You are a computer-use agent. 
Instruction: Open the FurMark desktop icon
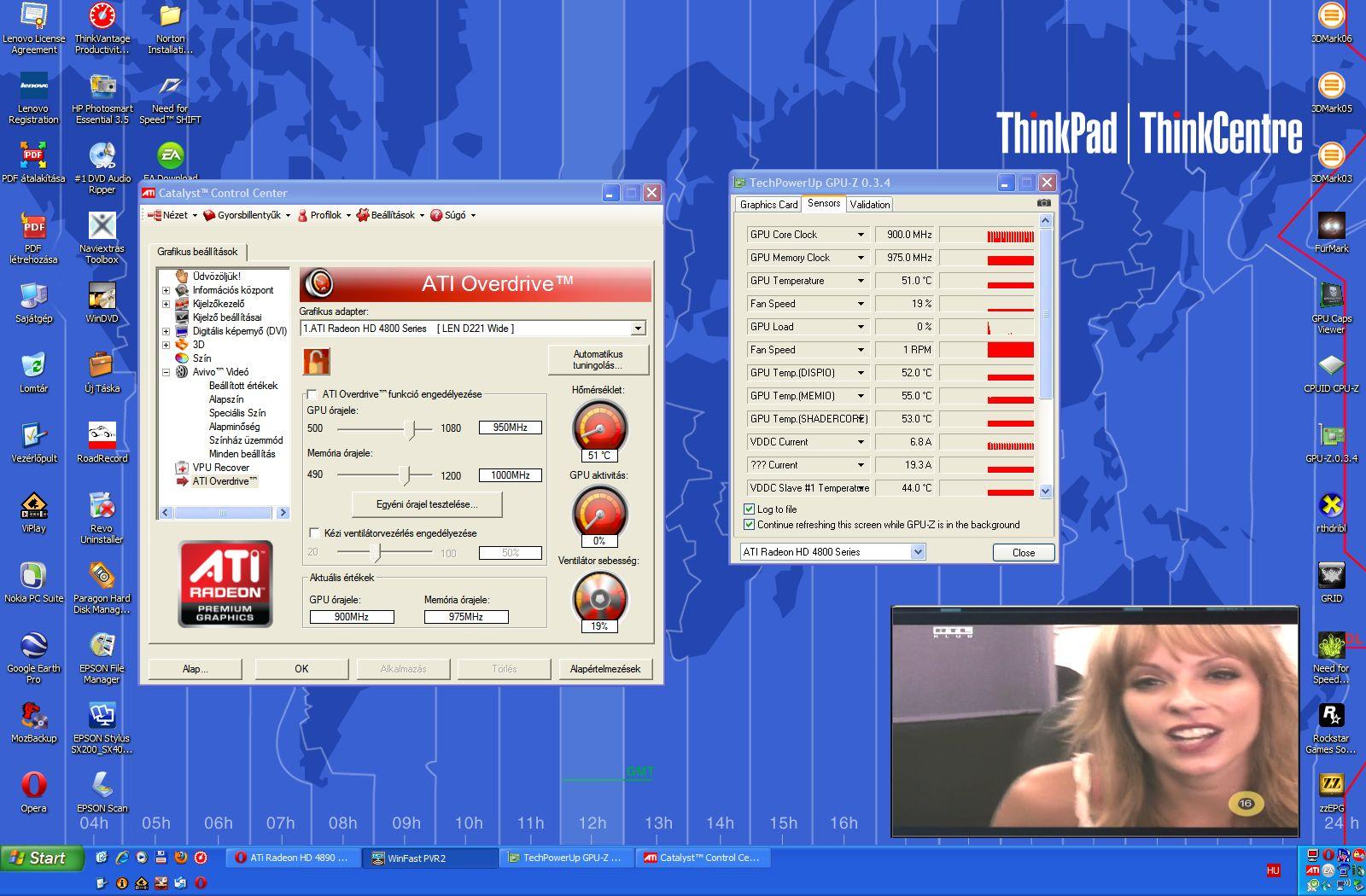(1331, 233)
